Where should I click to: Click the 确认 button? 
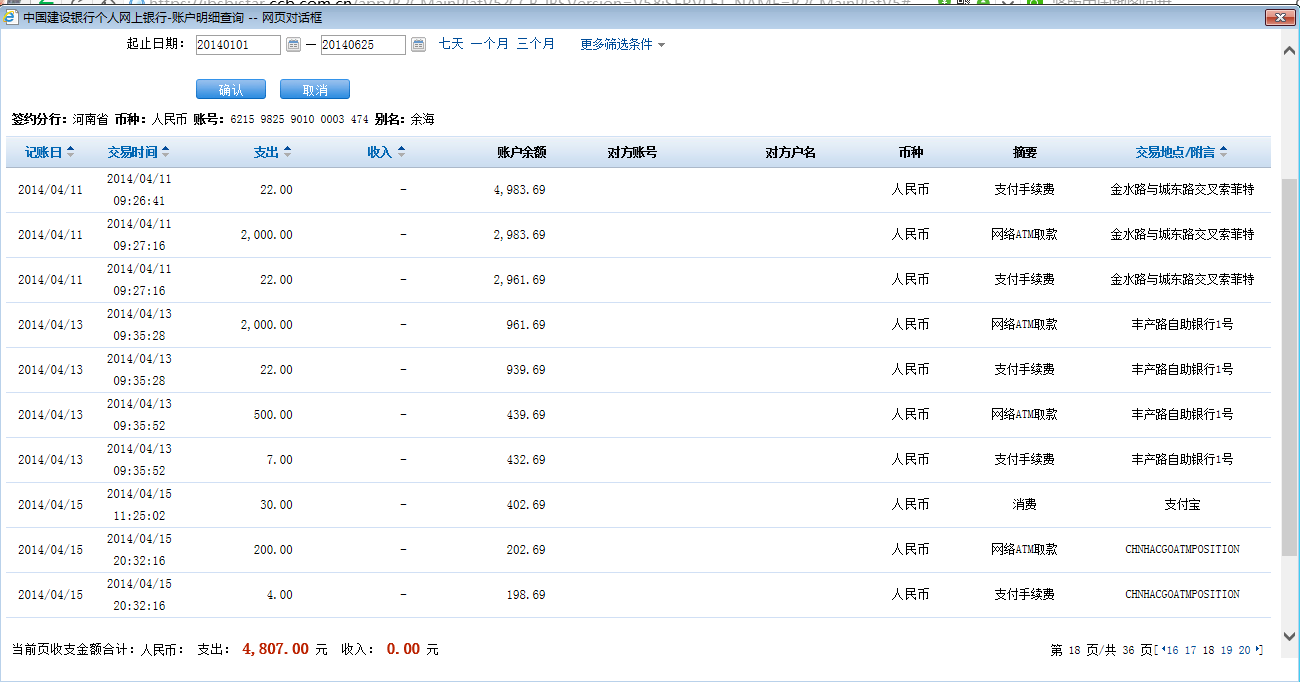[x=231, y=90]
